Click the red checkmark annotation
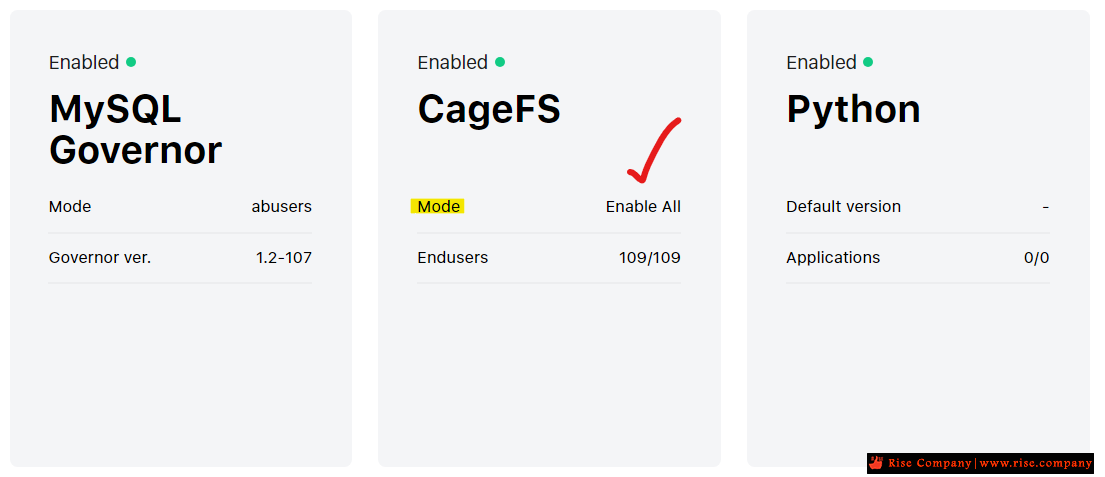Image resolution: width=1105 pixels, height=477 pixels. tap(654, 149)
